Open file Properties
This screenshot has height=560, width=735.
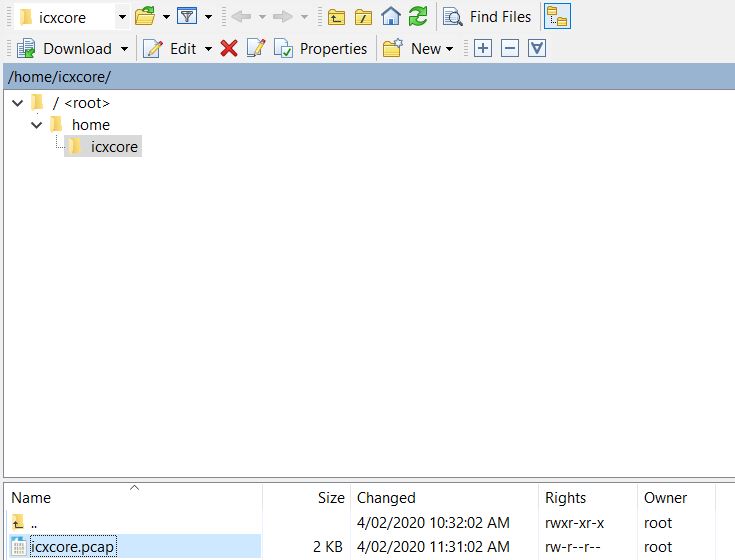pos(321,48)
